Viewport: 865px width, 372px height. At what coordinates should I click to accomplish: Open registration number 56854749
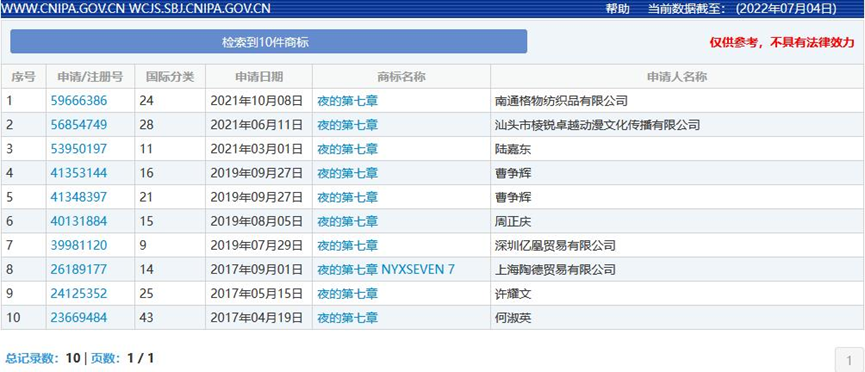[79, 125]
